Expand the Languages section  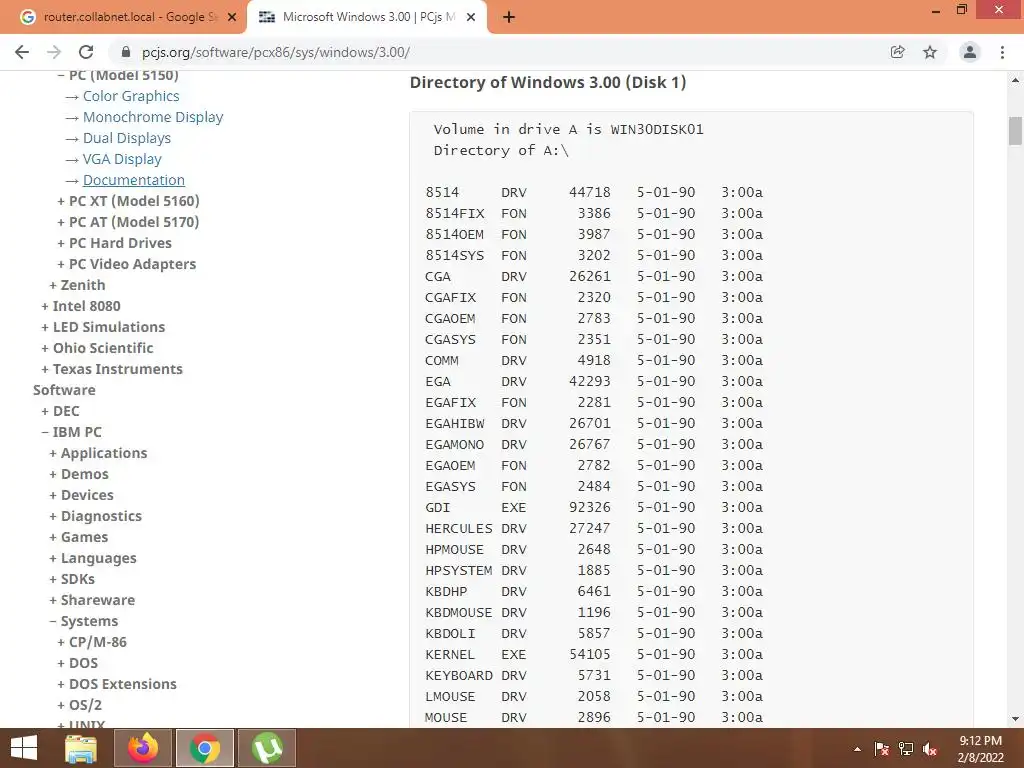coord(93,558)
